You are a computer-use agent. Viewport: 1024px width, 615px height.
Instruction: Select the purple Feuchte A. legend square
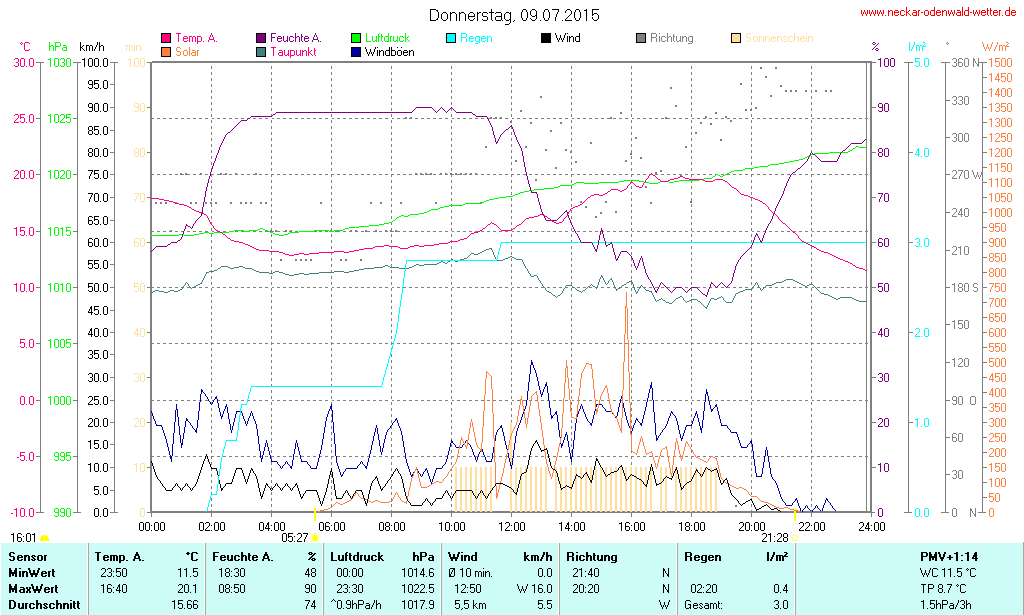(261, 38)
